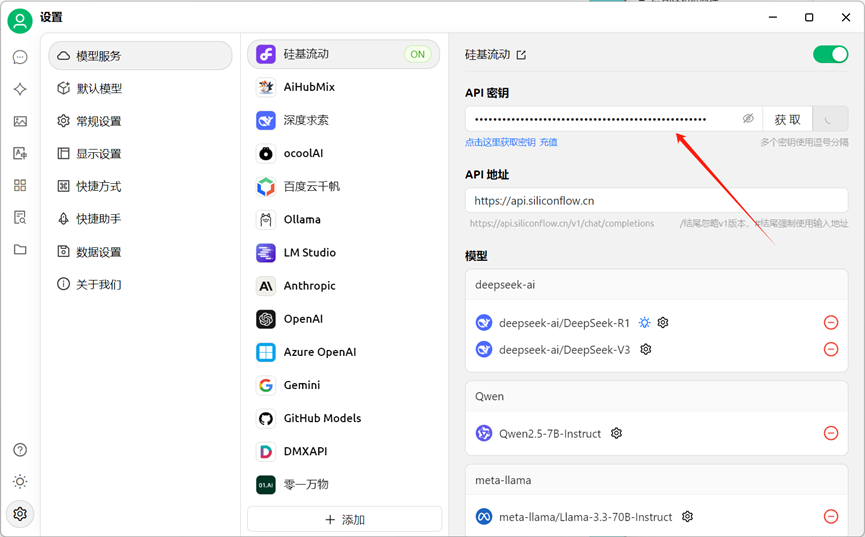Viewport: 865px width, 537px height.
Task: Open the files folder icon in sidebar
Action: (20, 249)
